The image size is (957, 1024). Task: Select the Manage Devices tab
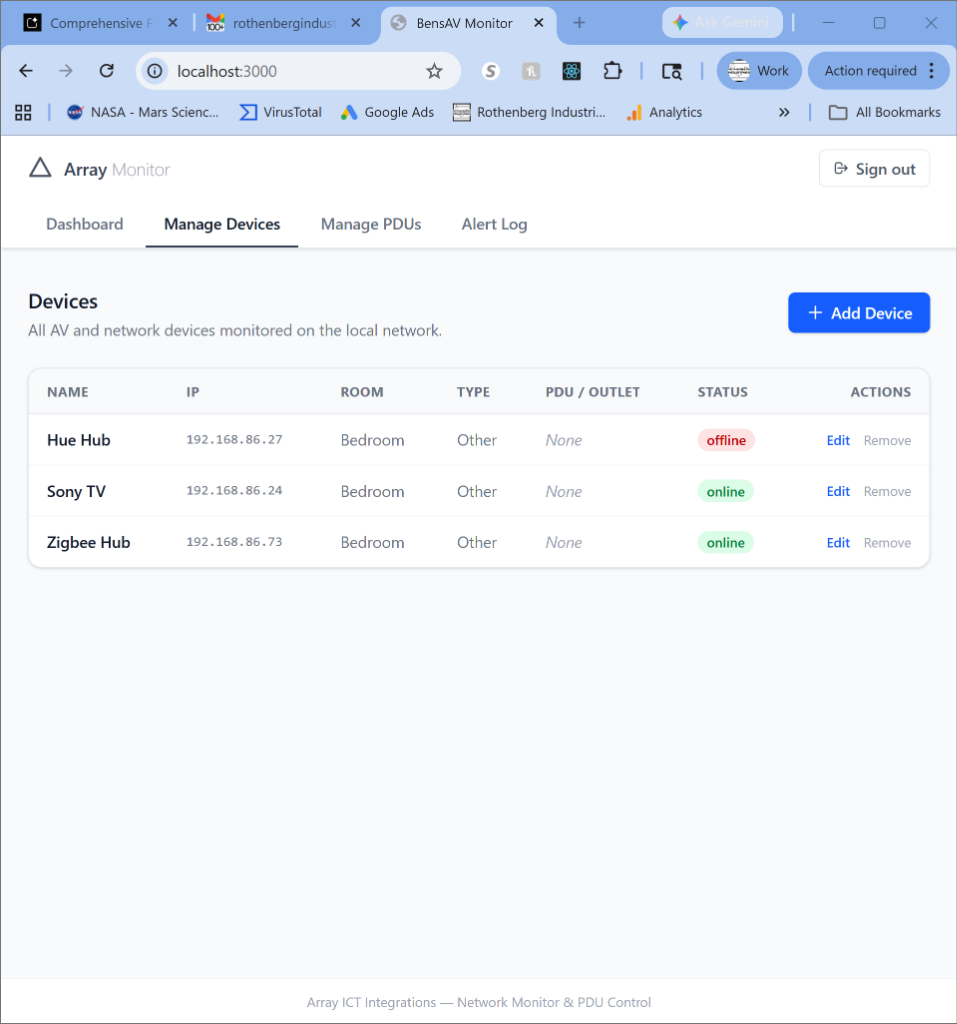[x=222, y=224]
